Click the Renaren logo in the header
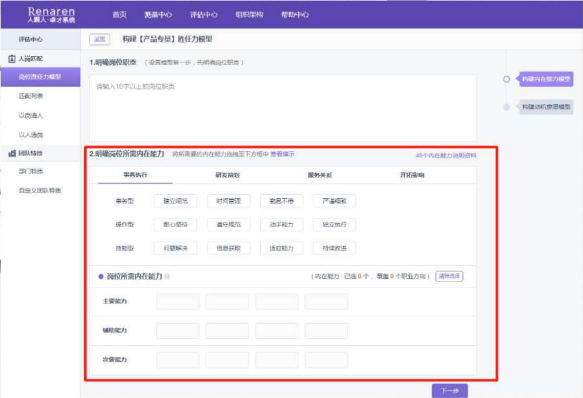The width and height of the screenshot is (583, 398). pos(51,15)
